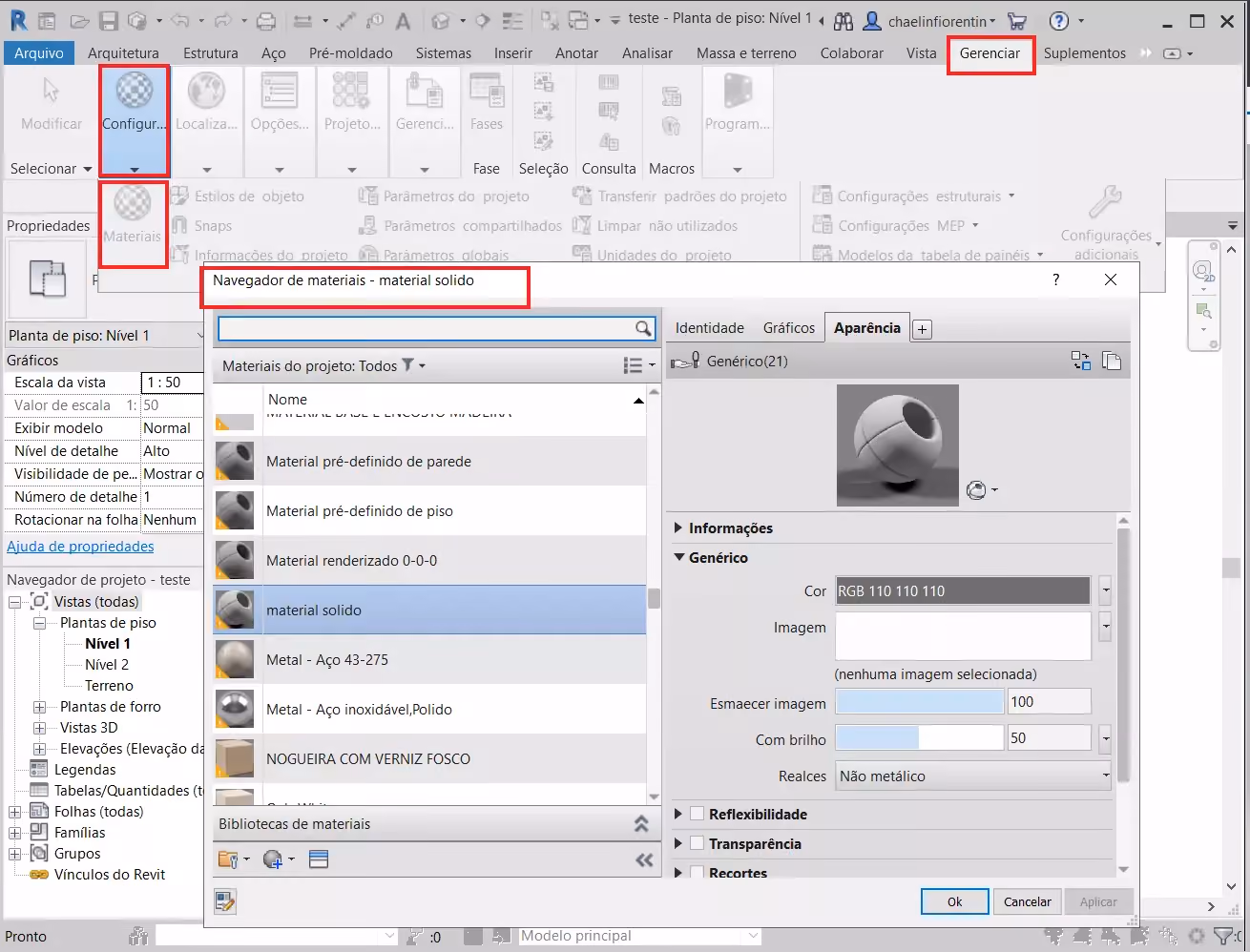This screenshot has height=952, width=1250.
Task: Switch to the Gráficos tab
Action: 789,327
